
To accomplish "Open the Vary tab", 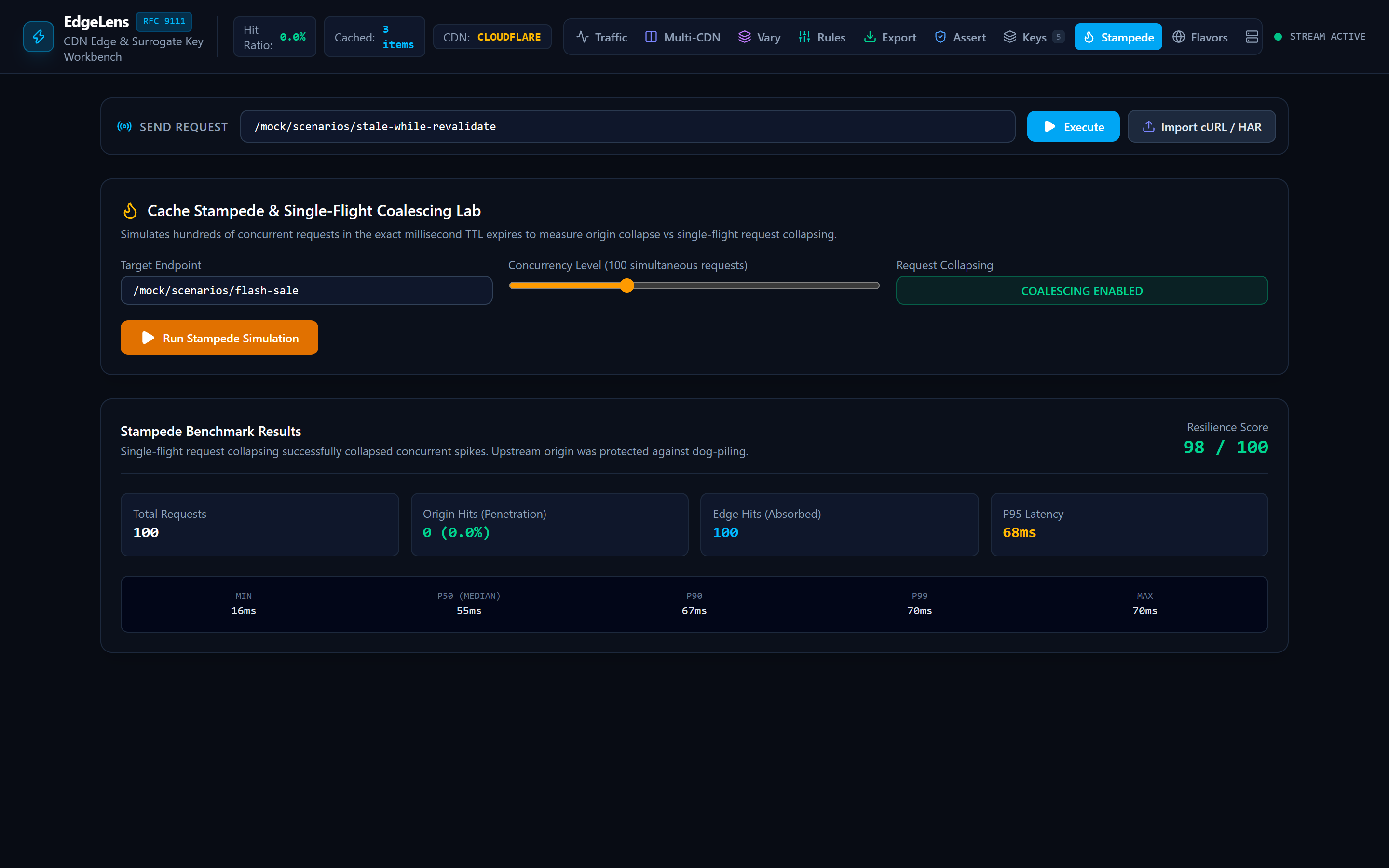I will pyautogui.click(x=759, y=37).
